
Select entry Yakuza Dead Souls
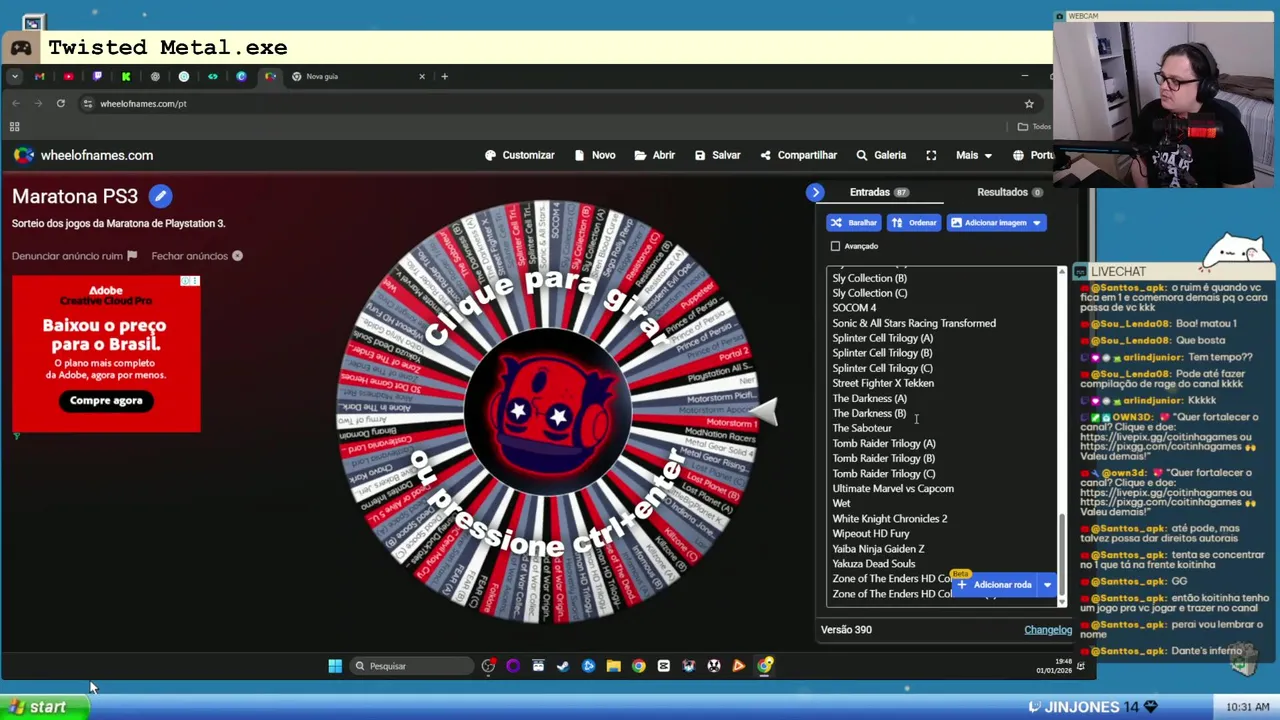874,563
